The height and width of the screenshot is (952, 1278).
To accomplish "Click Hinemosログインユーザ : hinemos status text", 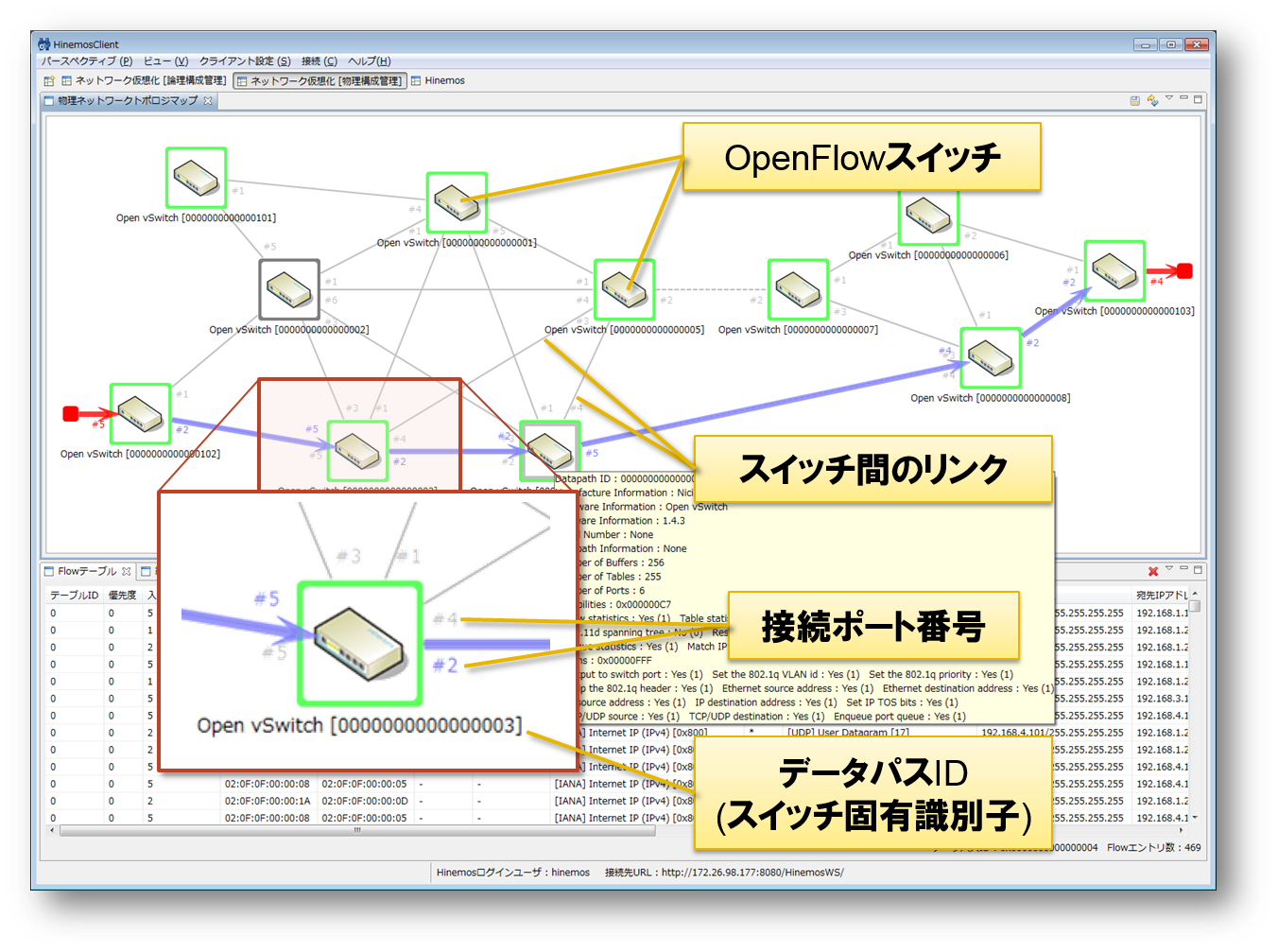I will [x=513, y=873].
